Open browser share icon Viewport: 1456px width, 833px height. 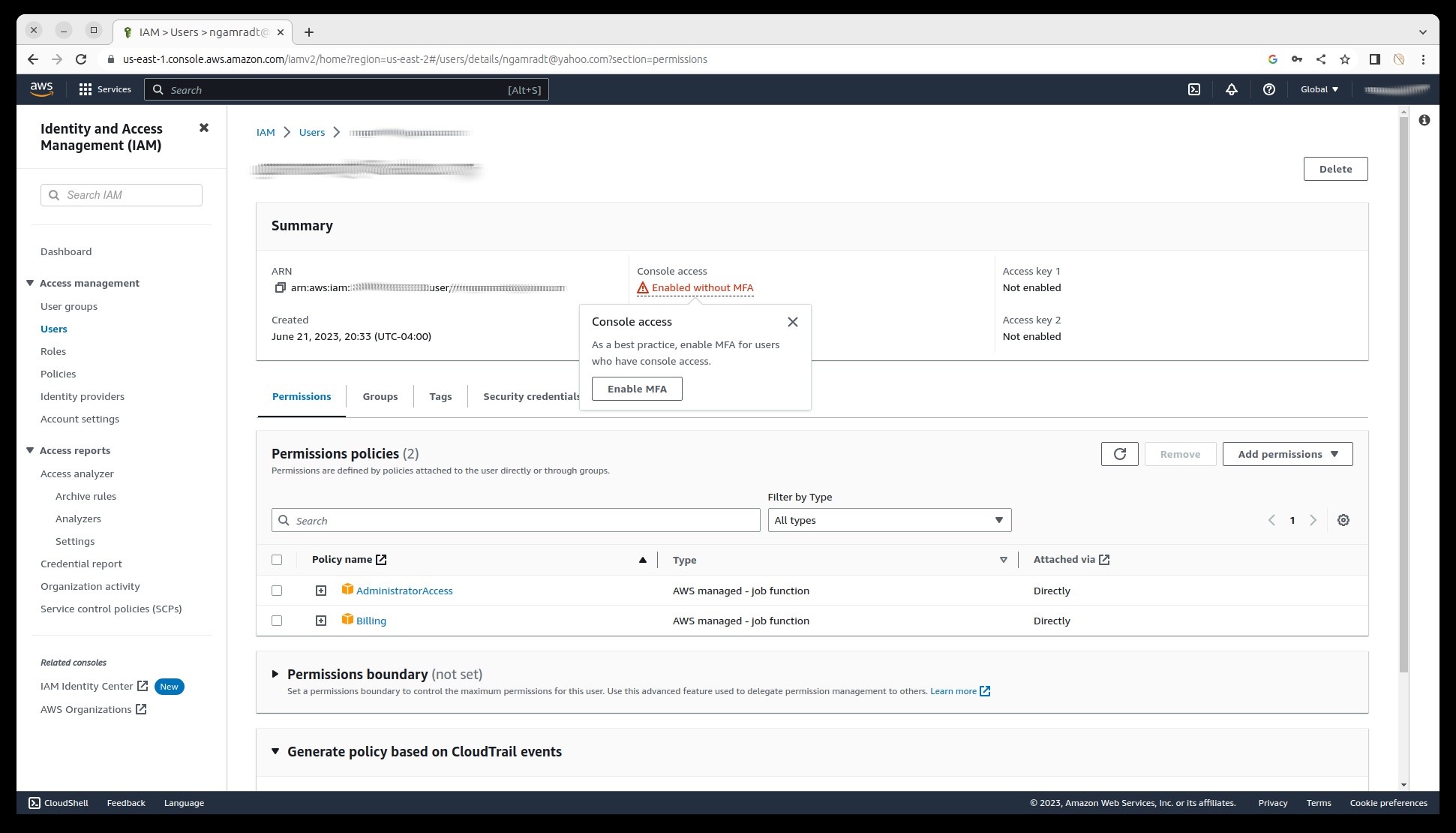coord(1321,59)
